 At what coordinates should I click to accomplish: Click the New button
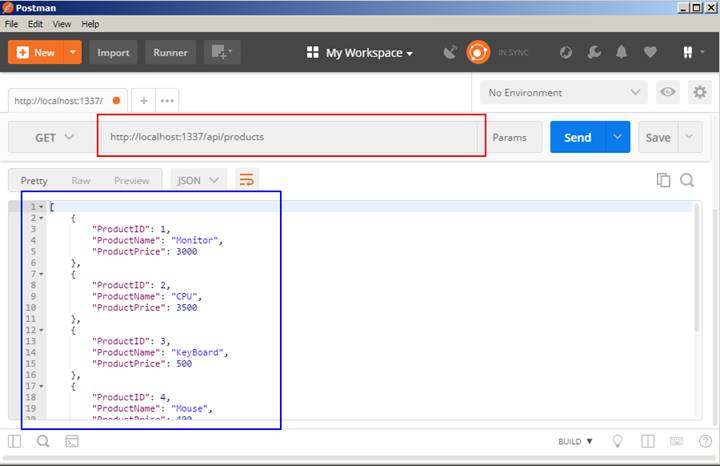coord(36,52)
